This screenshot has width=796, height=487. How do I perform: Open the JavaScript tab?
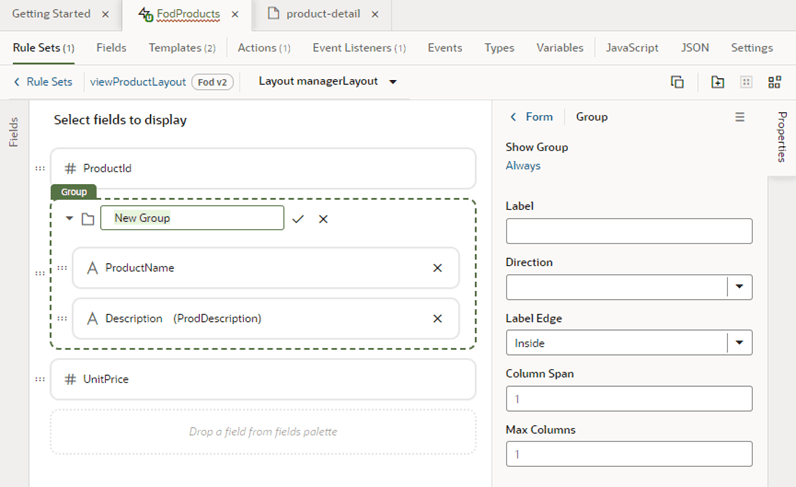pyautogui.click(x=632, y=48)
